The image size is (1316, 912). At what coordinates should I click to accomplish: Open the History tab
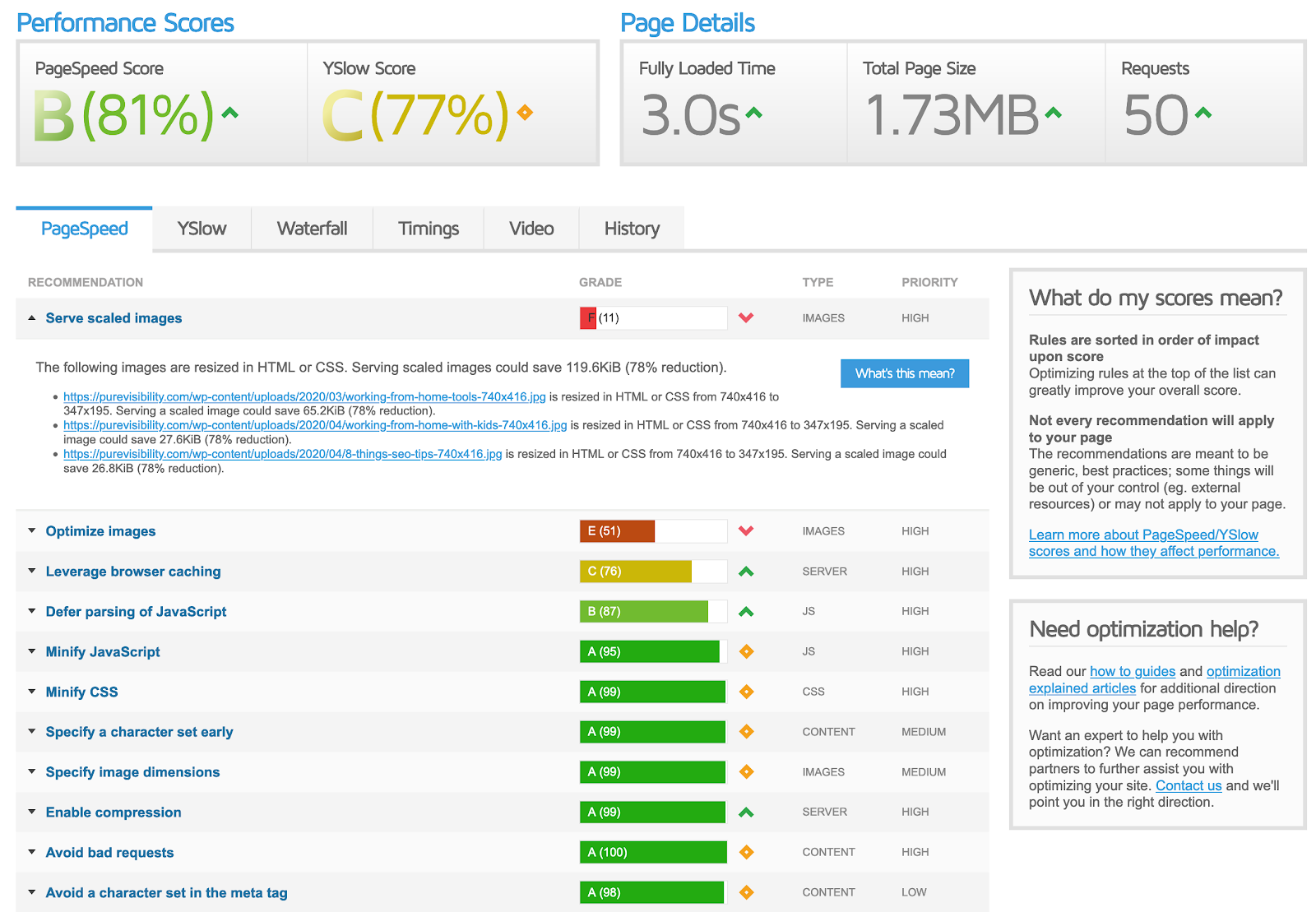(632, 229)
